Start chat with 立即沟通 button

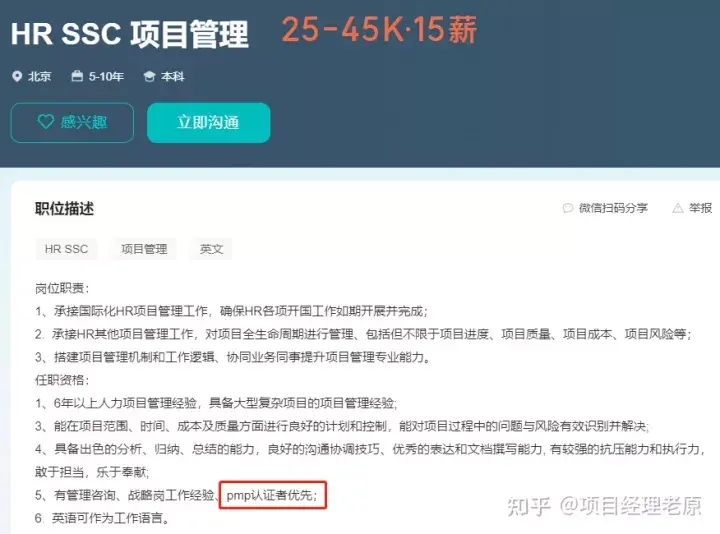click(x=208, y=123)
